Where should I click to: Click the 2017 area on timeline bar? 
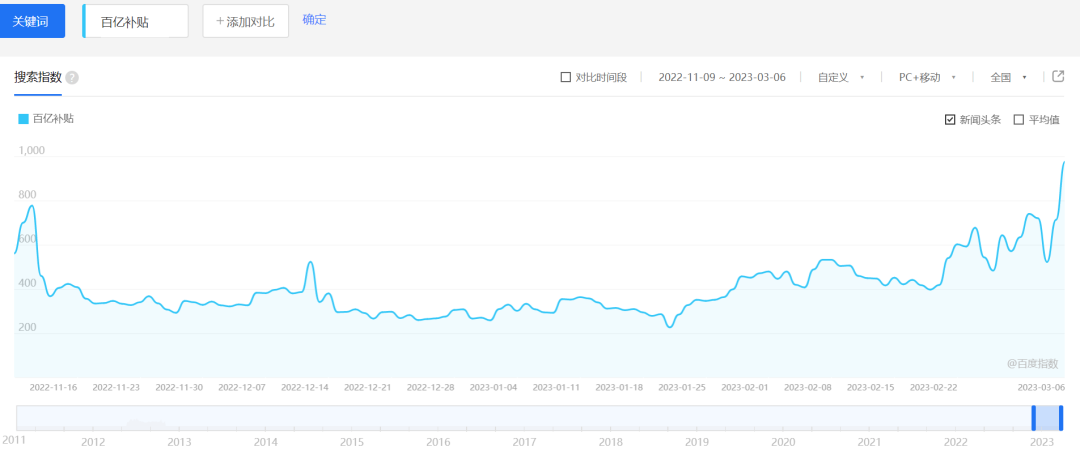click(524, 418)
